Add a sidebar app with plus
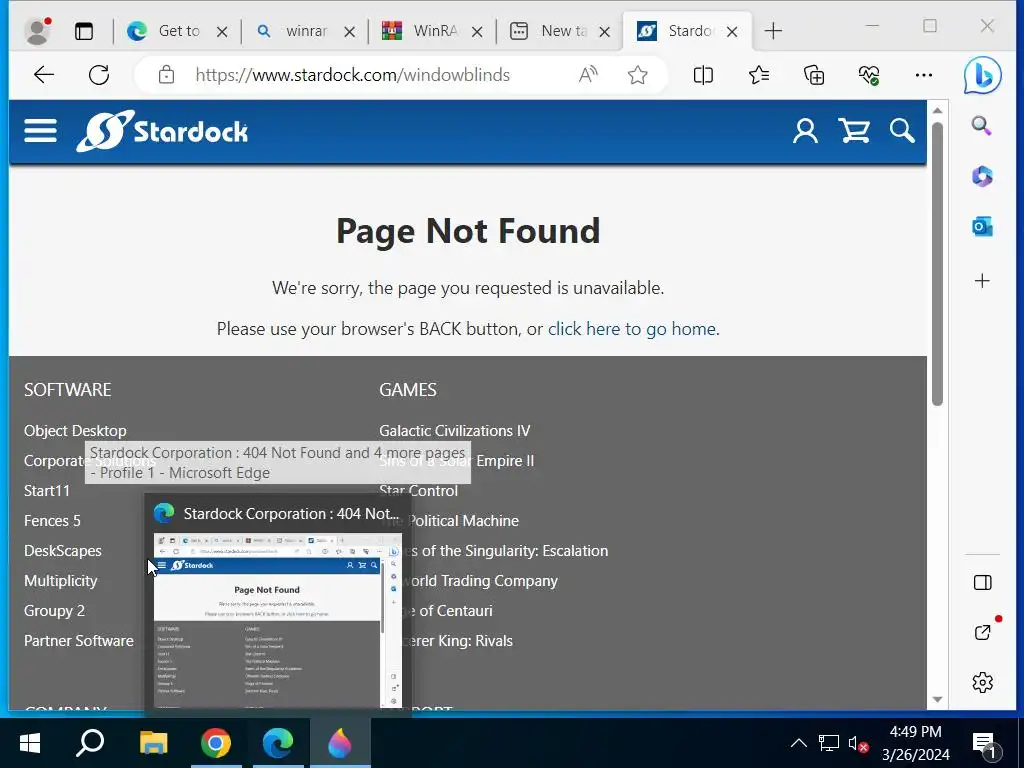Viewport: 1024px width, 768px height. click(982, 281)
